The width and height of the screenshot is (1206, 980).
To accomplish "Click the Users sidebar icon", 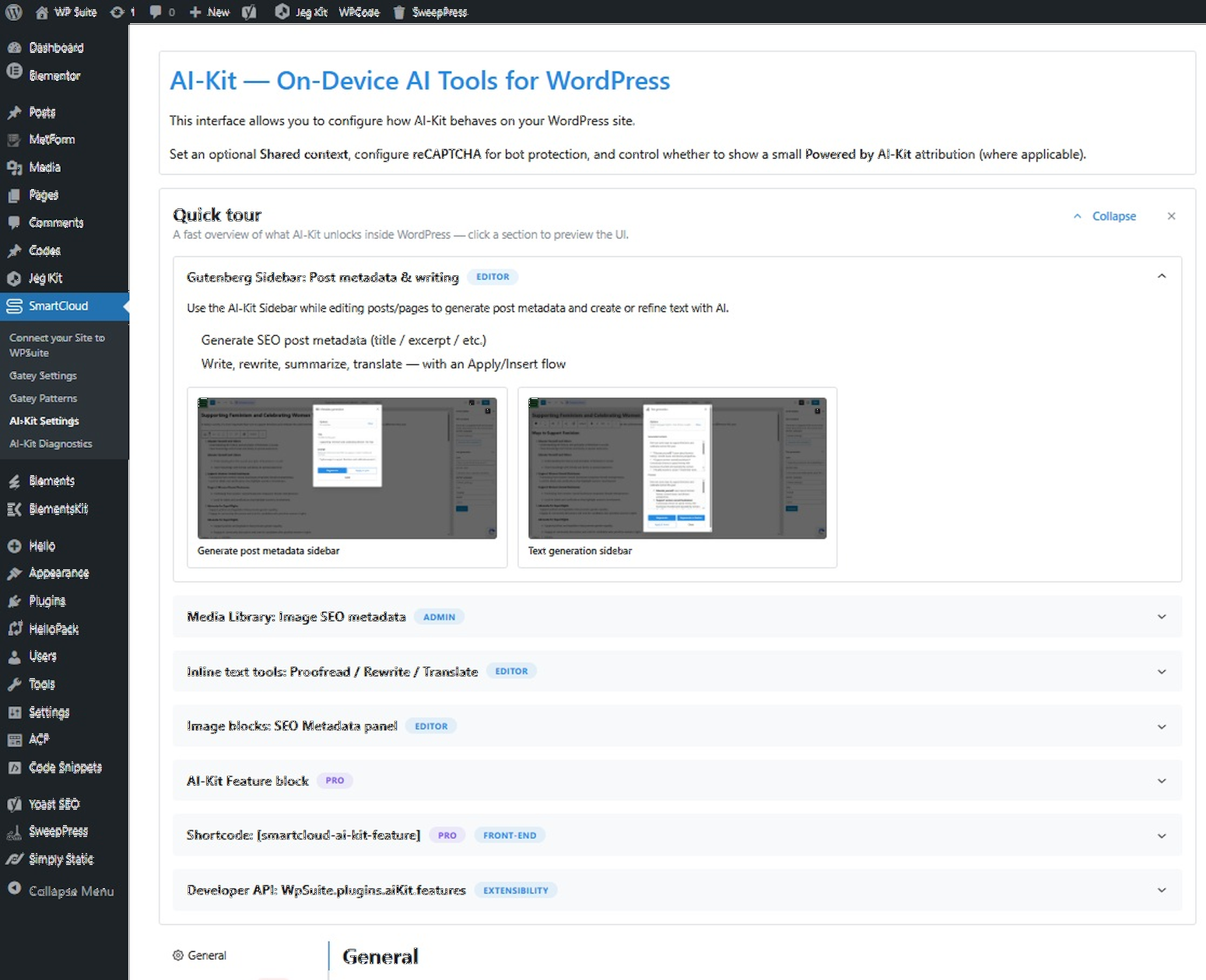I will coord(14,657).
